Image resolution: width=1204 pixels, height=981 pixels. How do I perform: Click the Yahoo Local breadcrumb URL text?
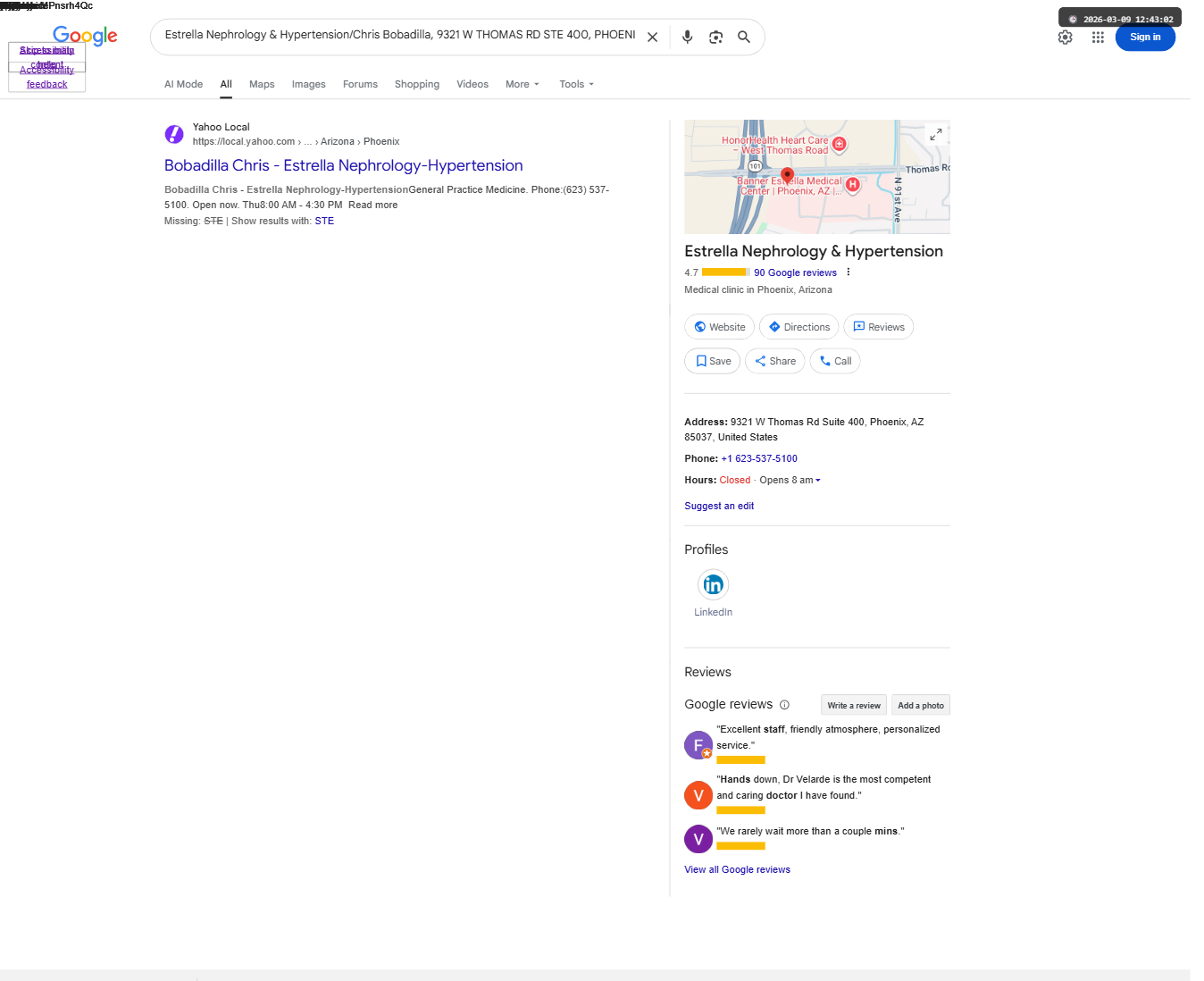pos(296,141)
